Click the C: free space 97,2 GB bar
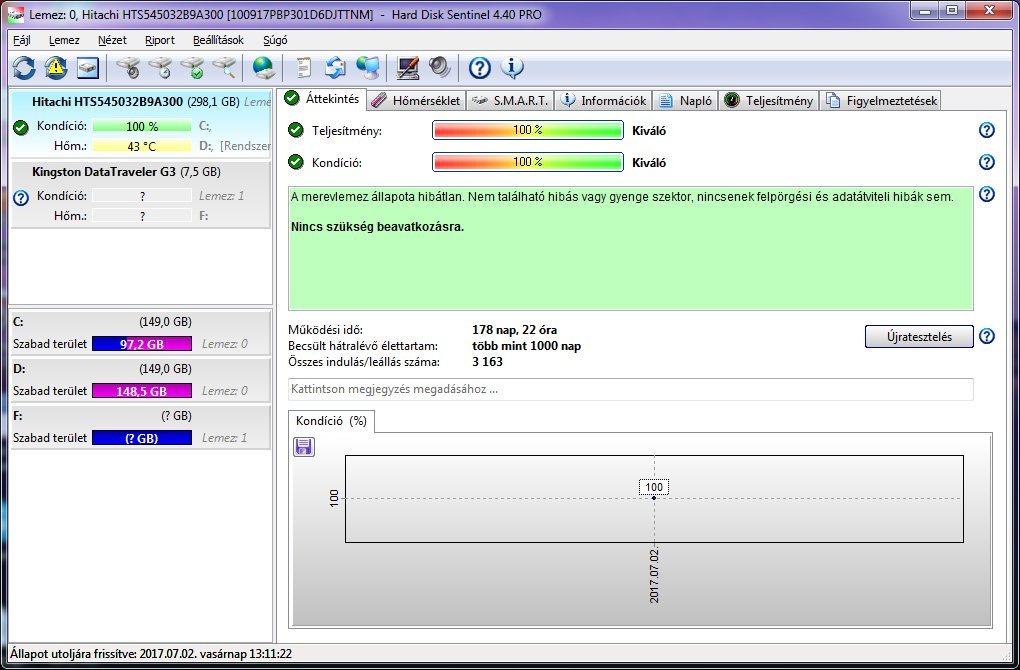Screen dimensions: 1020x670 (x=142, y=343)
